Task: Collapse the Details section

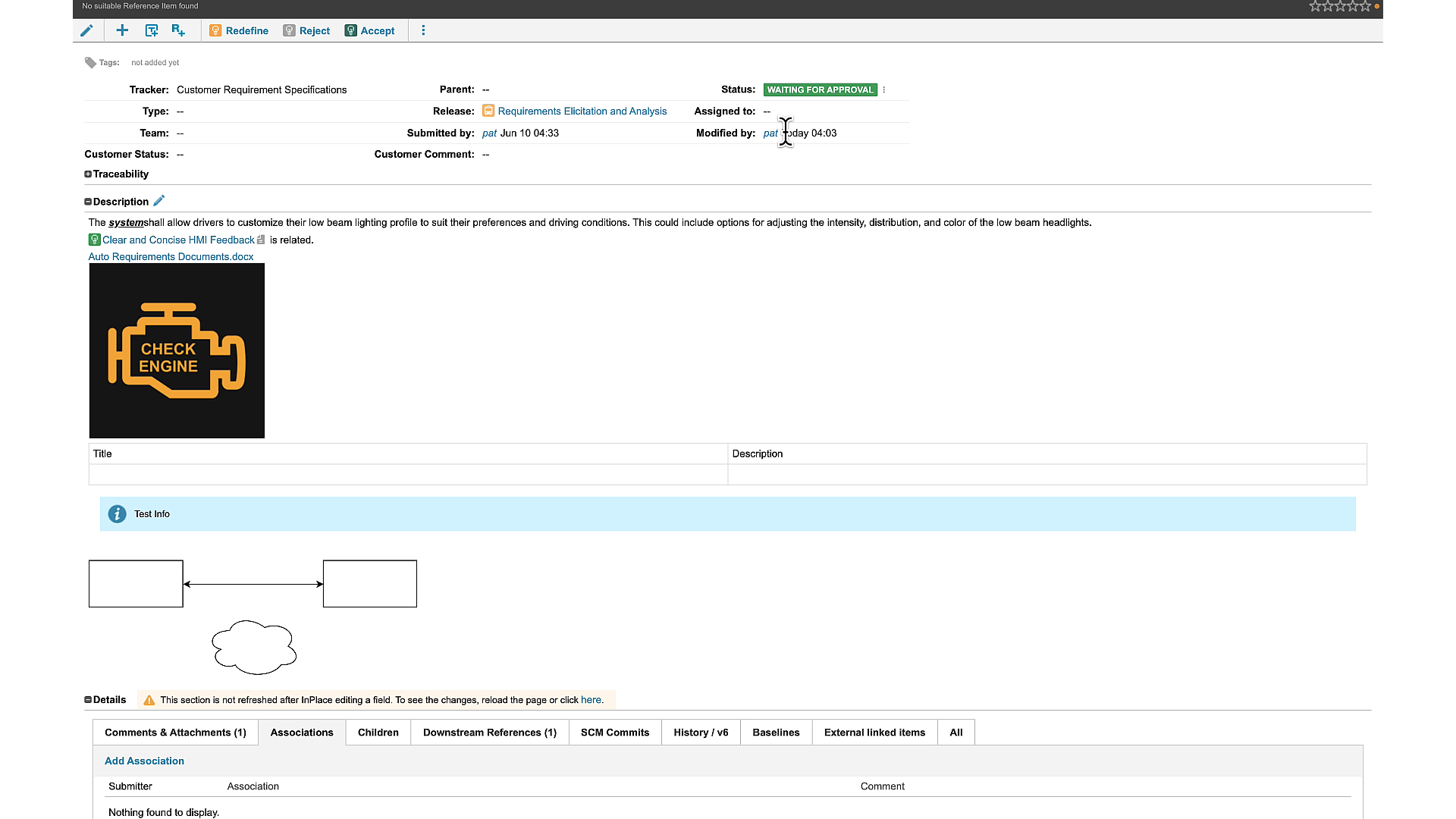Action: 87,699
